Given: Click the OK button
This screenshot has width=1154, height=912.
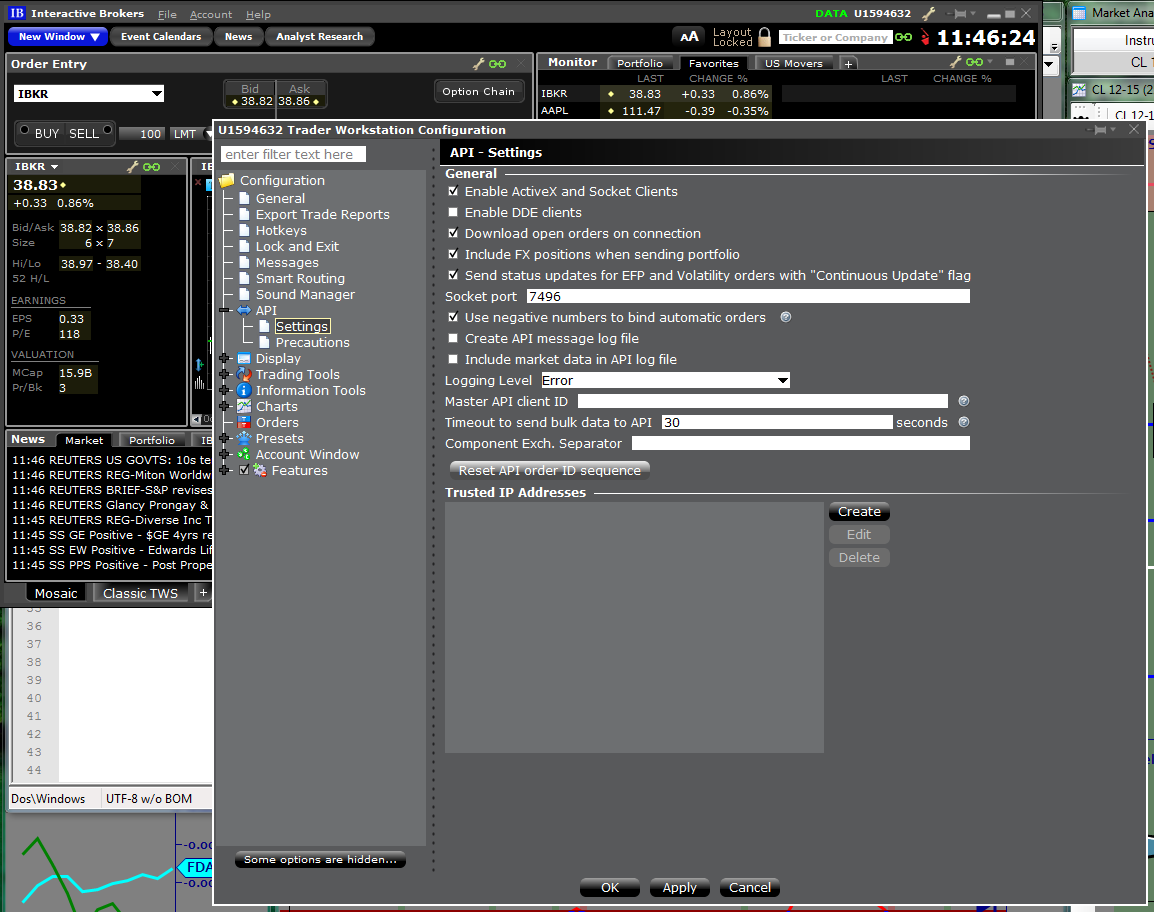Looking at the screenshot, I should tap(610, 888).
